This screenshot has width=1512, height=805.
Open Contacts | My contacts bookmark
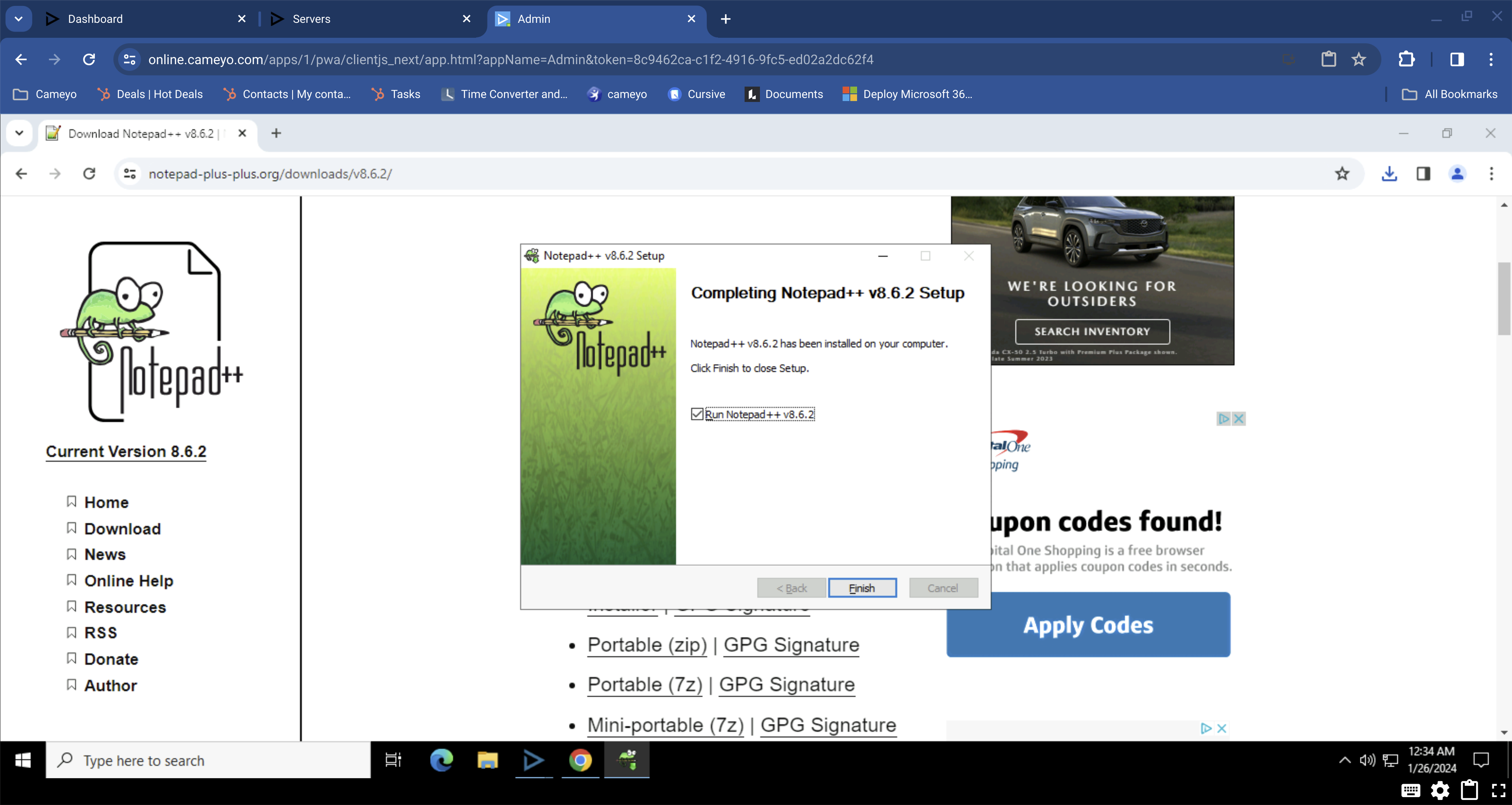tap(287, 94)
